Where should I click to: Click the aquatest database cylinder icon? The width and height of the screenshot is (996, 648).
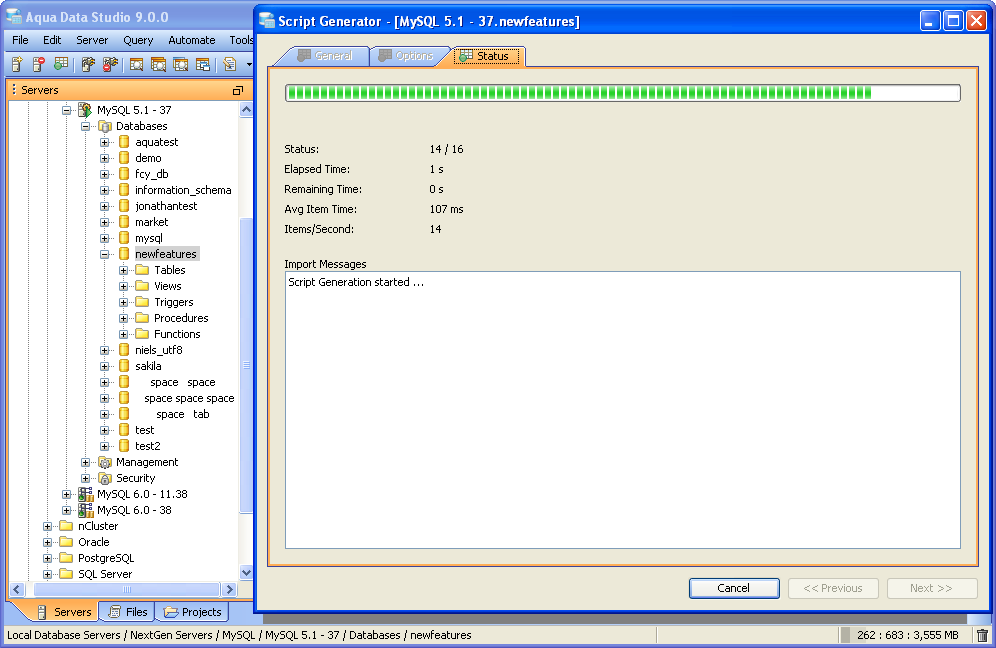click(124, 142)
